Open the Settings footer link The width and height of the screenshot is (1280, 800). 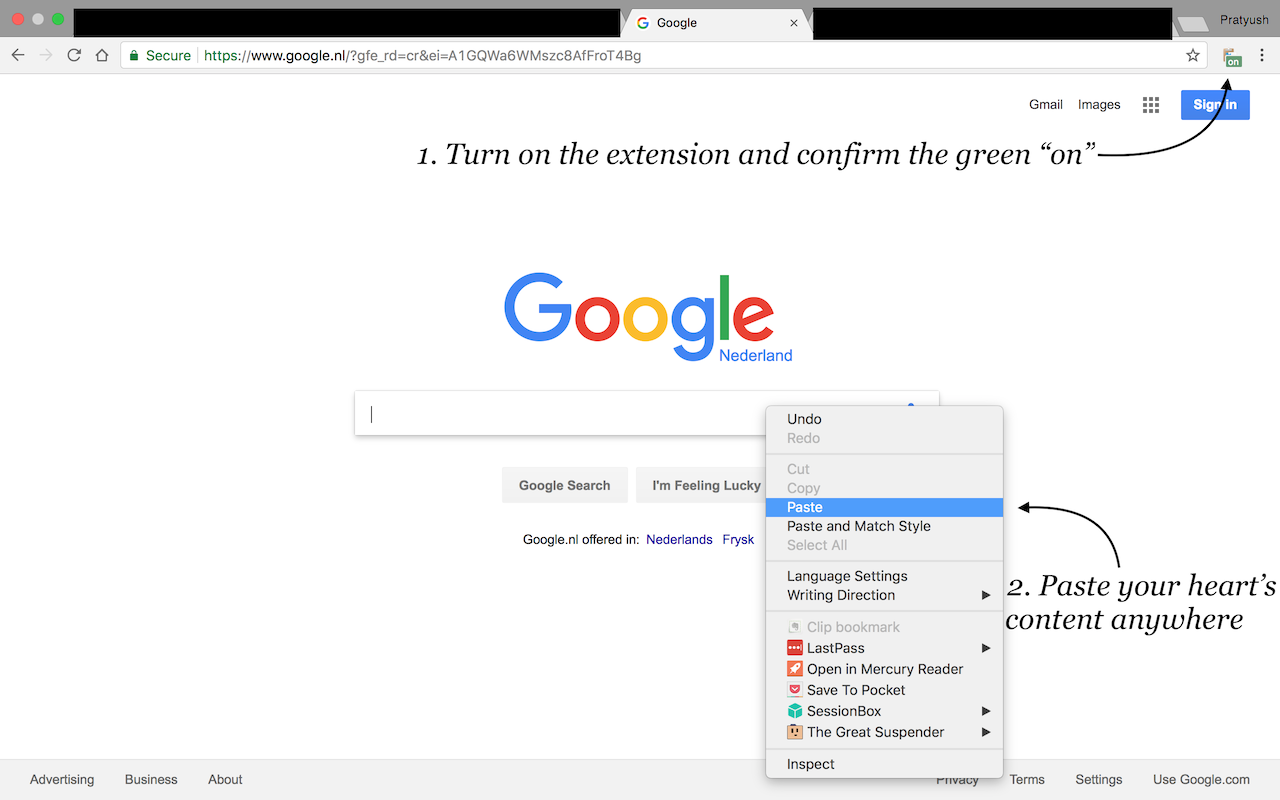(x=1099, y=780)
